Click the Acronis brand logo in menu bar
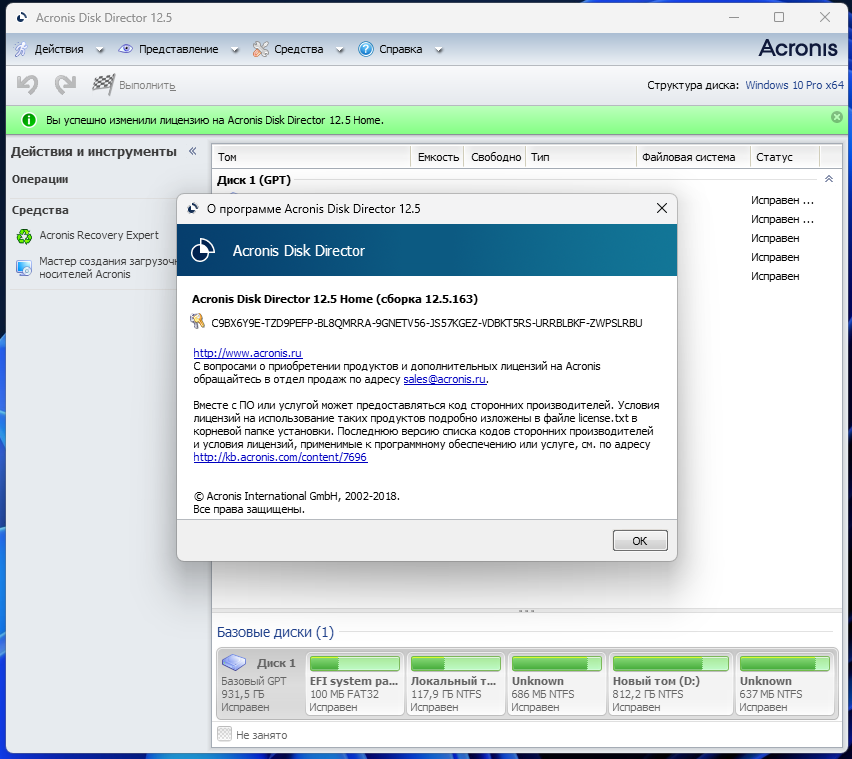852x759 pixels. (798, 48)
